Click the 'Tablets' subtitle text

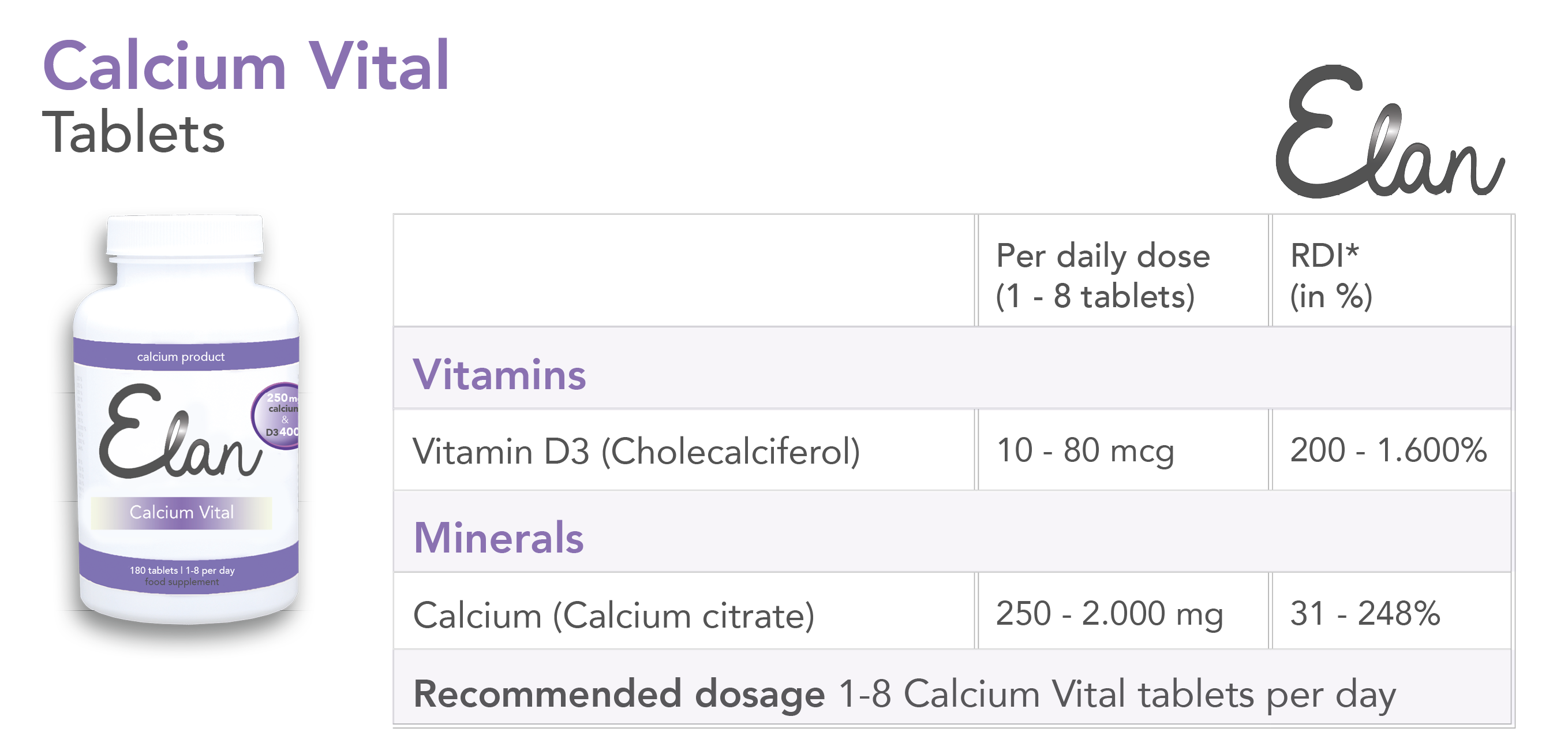tap(133, 133)
